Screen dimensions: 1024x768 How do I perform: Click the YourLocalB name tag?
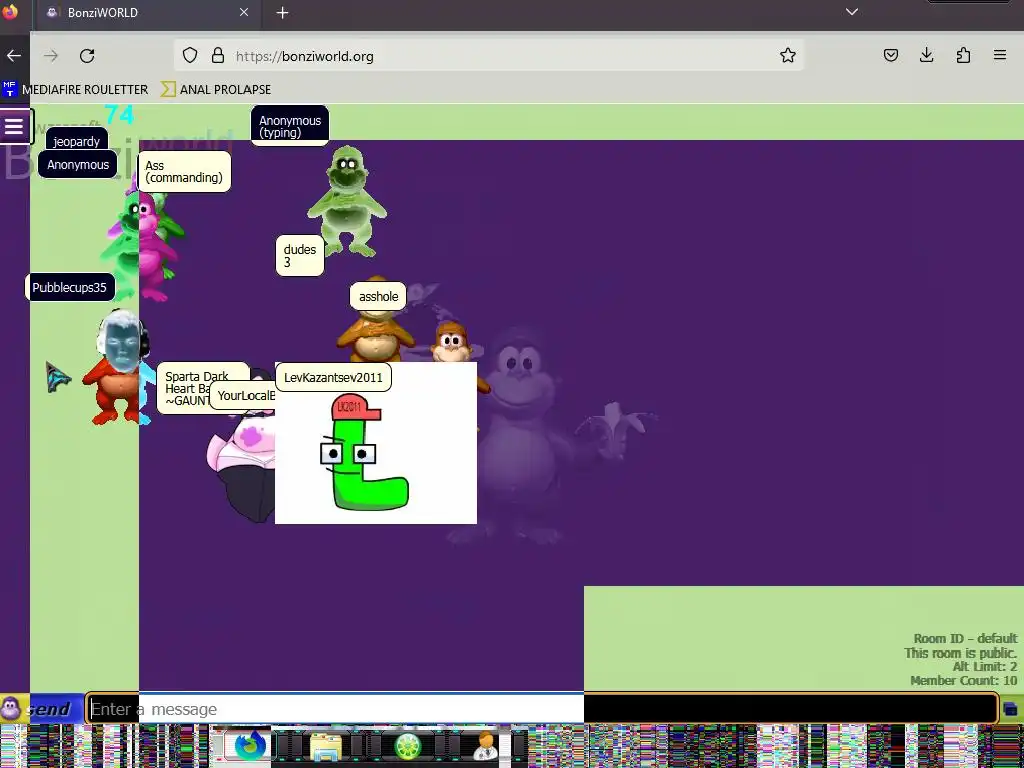click(x=243, y=396)
